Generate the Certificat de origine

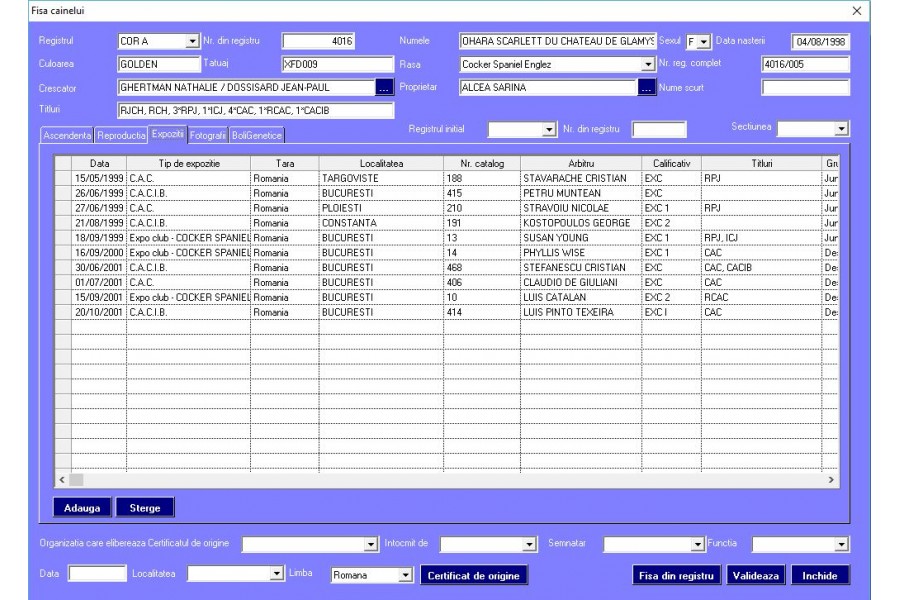tap(474, 575)
